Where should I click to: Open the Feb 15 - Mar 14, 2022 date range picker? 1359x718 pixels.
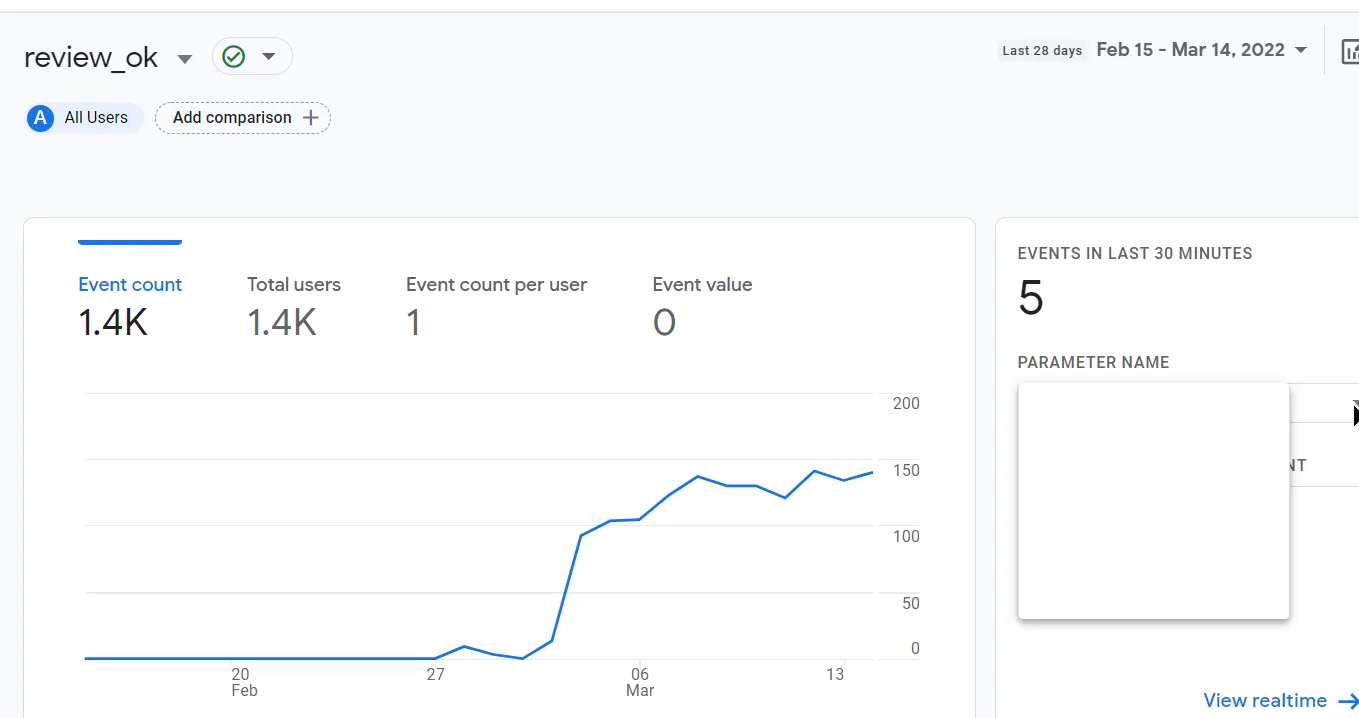point(1202,50)
